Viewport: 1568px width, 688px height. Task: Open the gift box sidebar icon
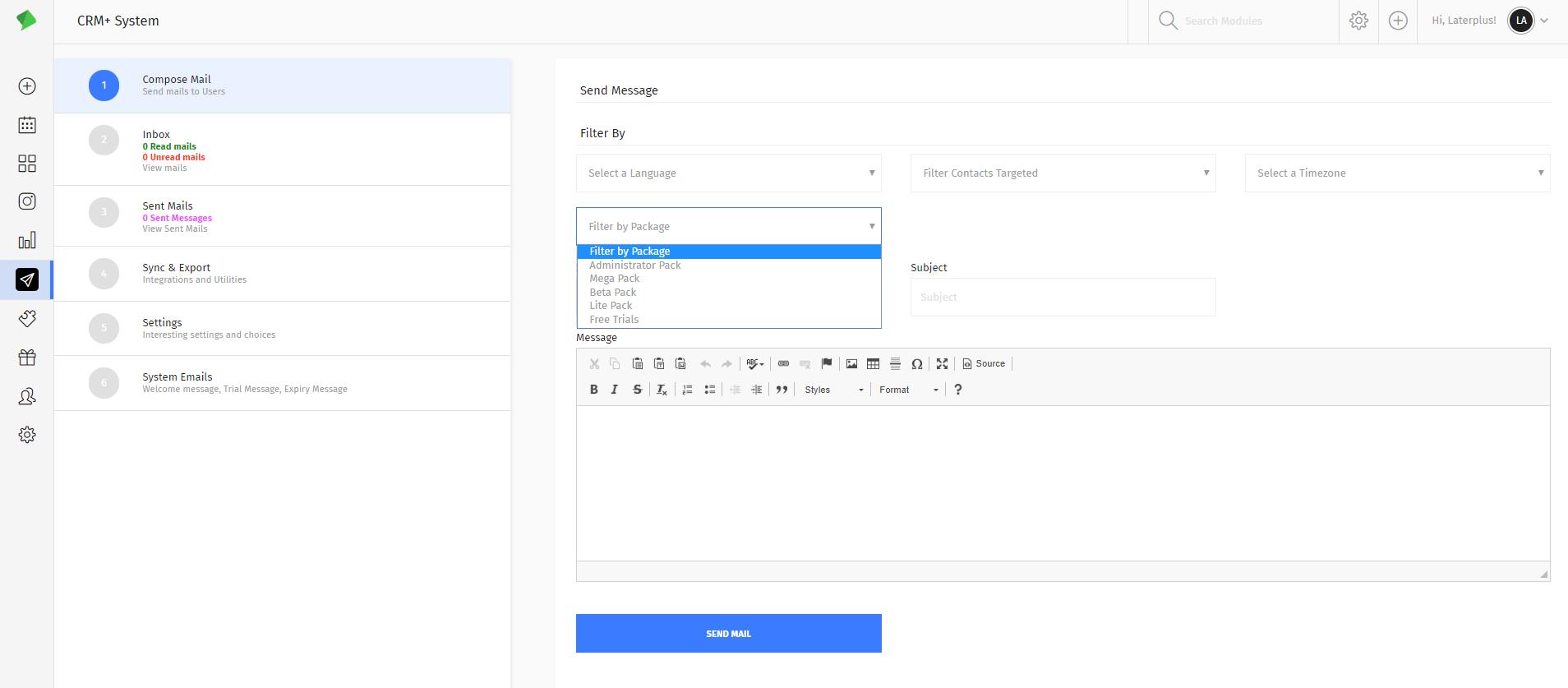(x=27, y=358)
